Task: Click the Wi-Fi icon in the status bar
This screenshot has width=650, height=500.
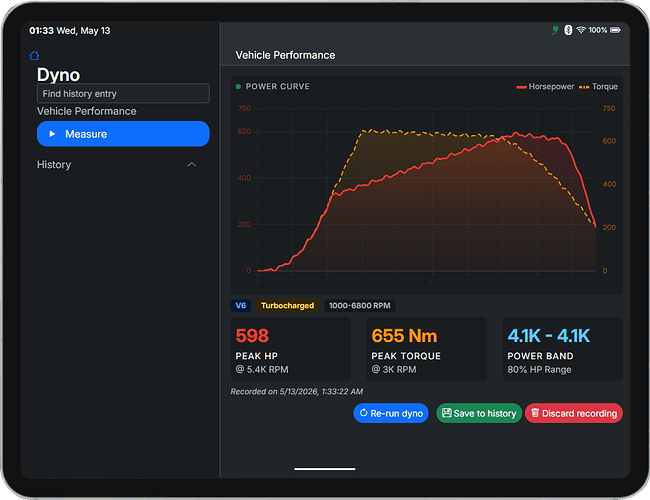Action: pyautogui.click(x=581, y=30)
